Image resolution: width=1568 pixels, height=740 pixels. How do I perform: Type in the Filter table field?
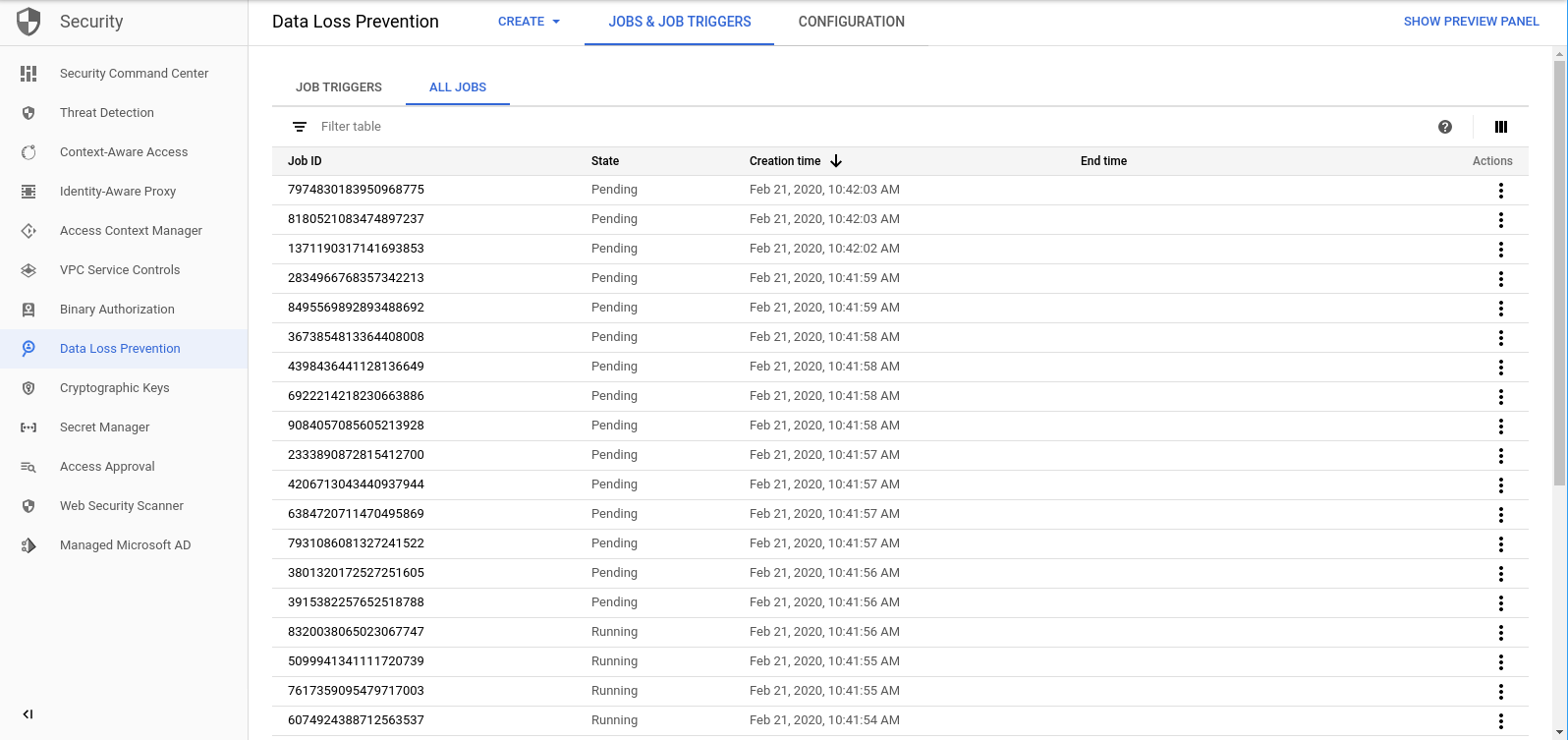click(x=589, y=127)
